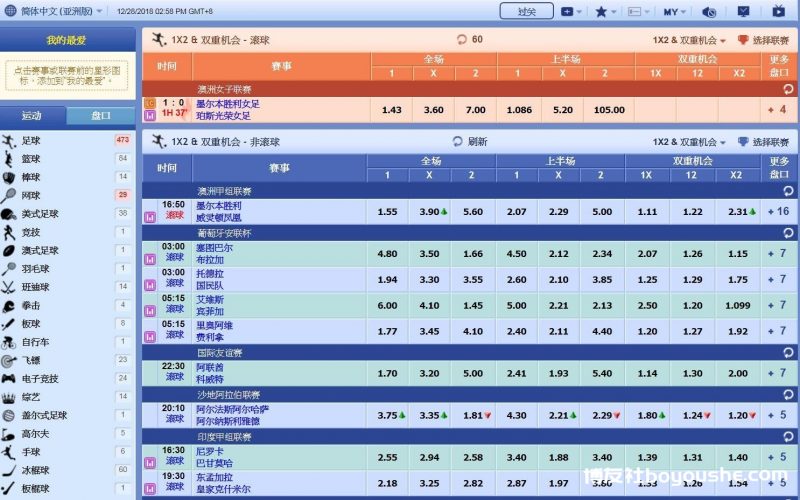Click the live countdown refresh icon beside 60
Screen dimensions: 800x500
click(461, 40)
